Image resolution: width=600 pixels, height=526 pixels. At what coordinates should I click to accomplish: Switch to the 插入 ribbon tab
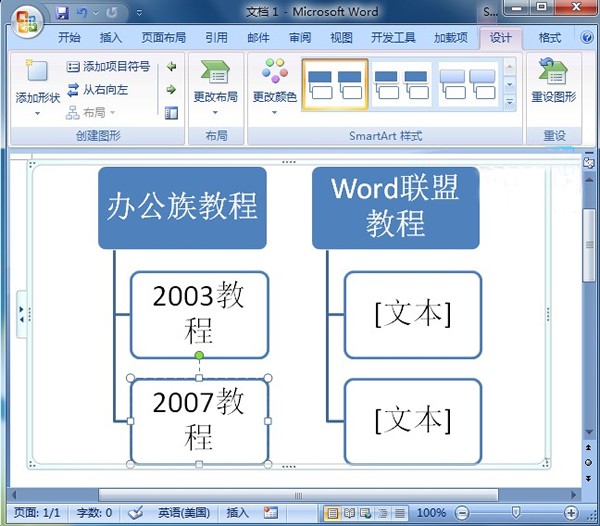click(111, 37)
